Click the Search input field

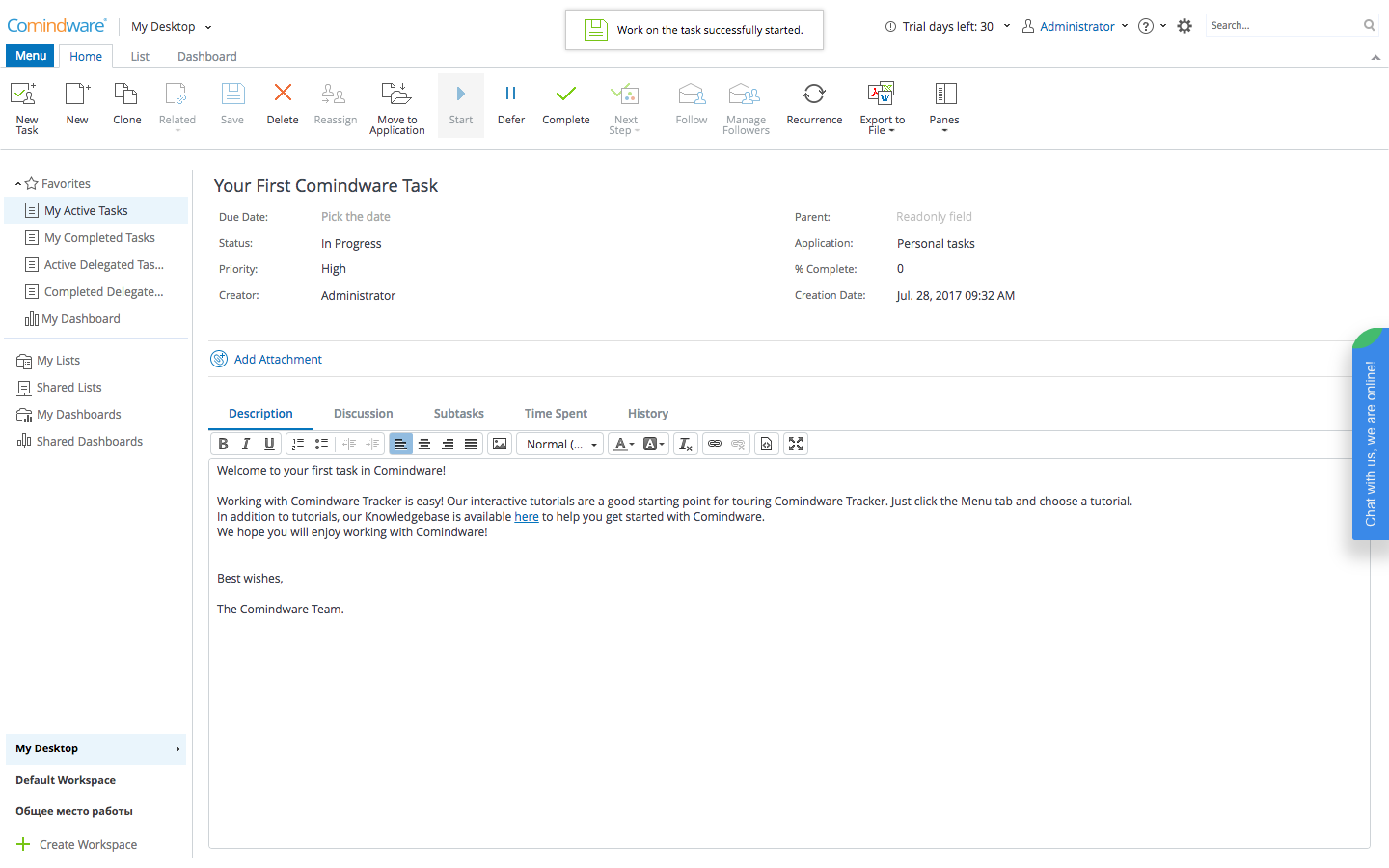pos(1285,26)
